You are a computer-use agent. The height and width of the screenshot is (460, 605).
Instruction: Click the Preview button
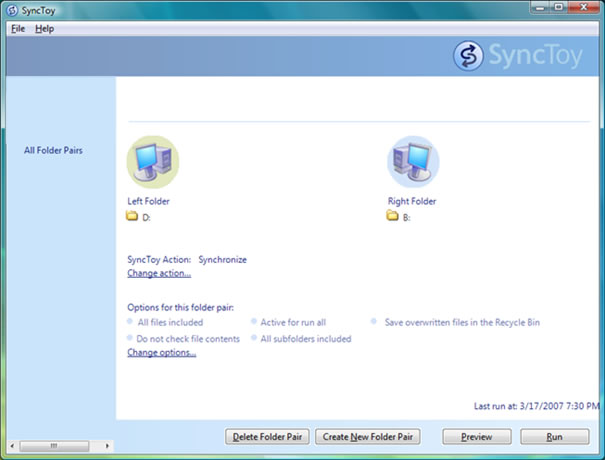[x=477, y=437]
